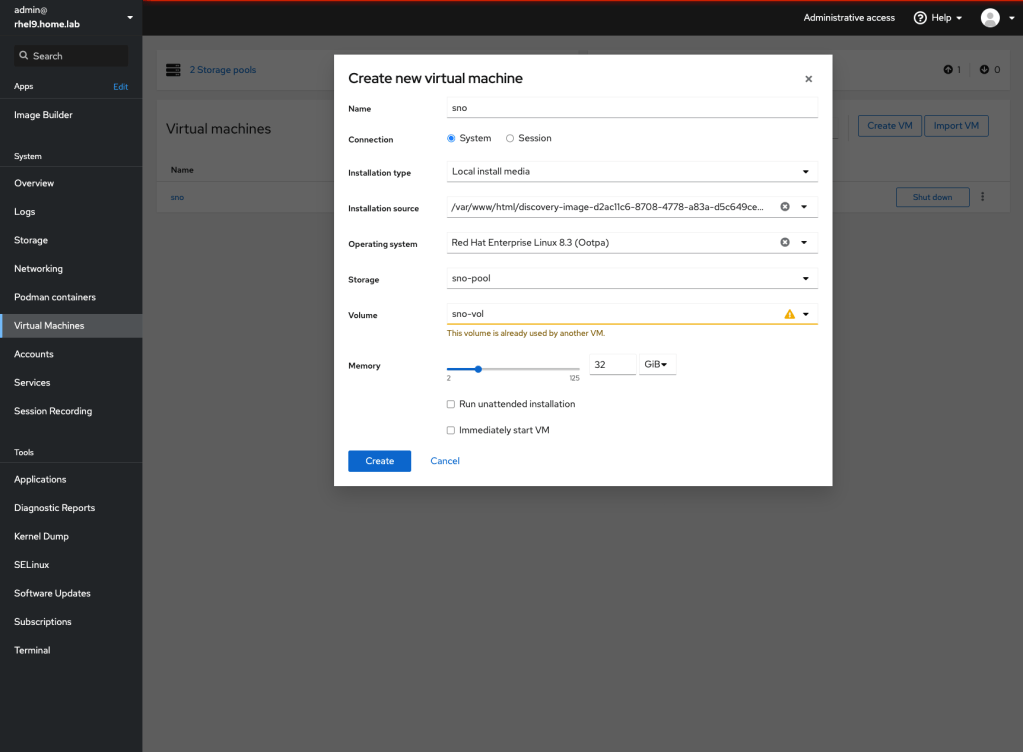Click the Memory slider handle
1023x752 pixels.
[x=478, y=369]
